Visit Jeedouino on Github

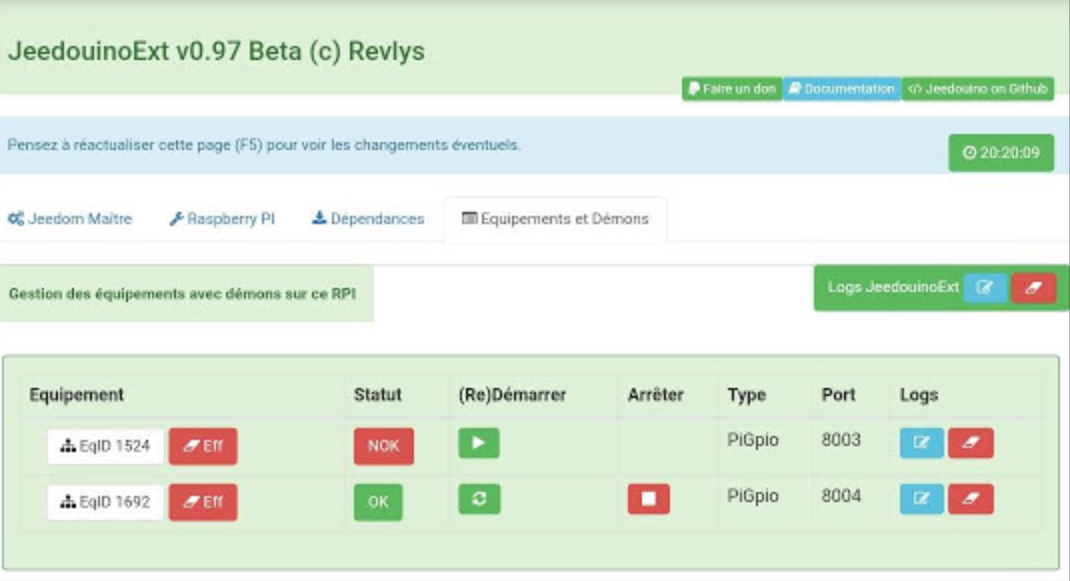tap(977, 89)
